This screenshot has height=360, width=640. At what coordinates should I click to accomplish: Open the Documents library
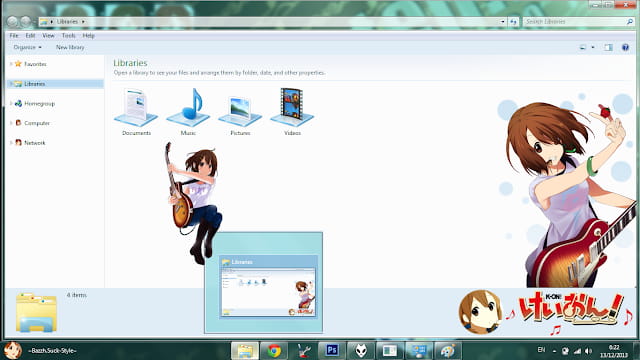[x=136, y=111]
